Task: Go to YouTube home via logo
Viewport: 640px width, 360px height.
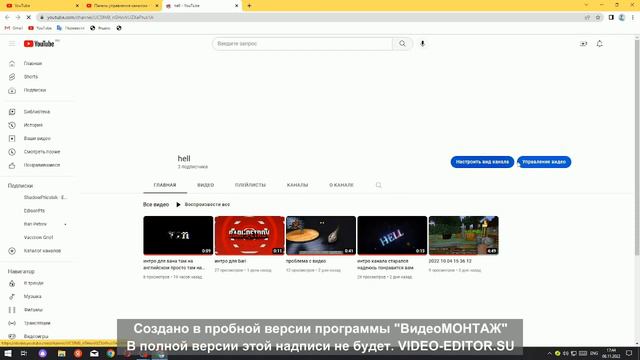Action: (x=39, y=44)
